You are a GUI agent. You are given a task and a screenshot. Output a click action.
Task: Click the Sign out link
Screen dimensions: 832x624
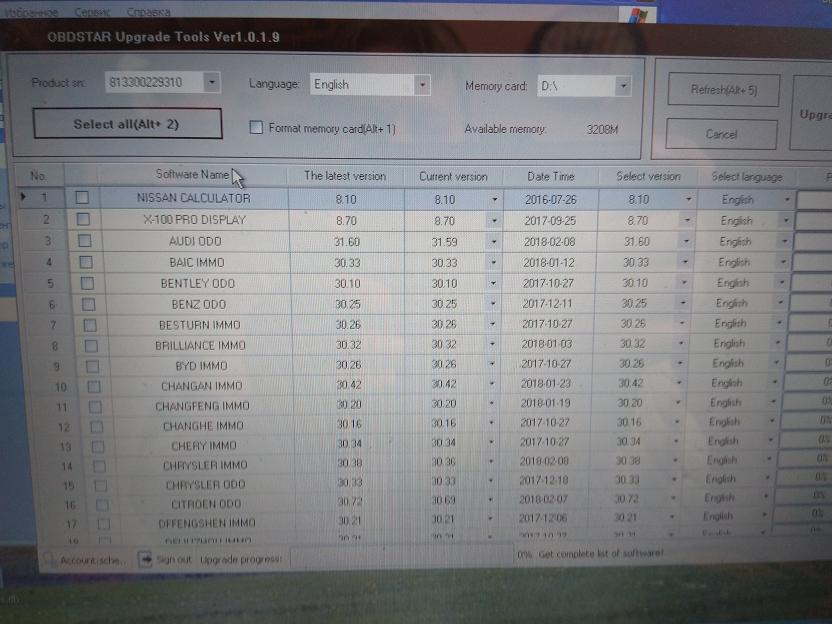(x=174, y=559)
